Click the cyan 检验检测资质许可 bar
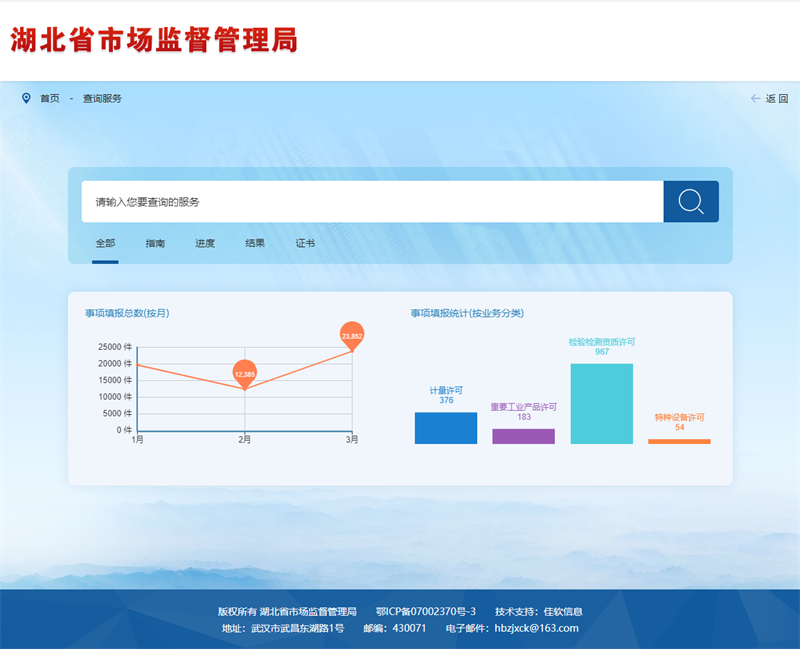 pos(601,403)
